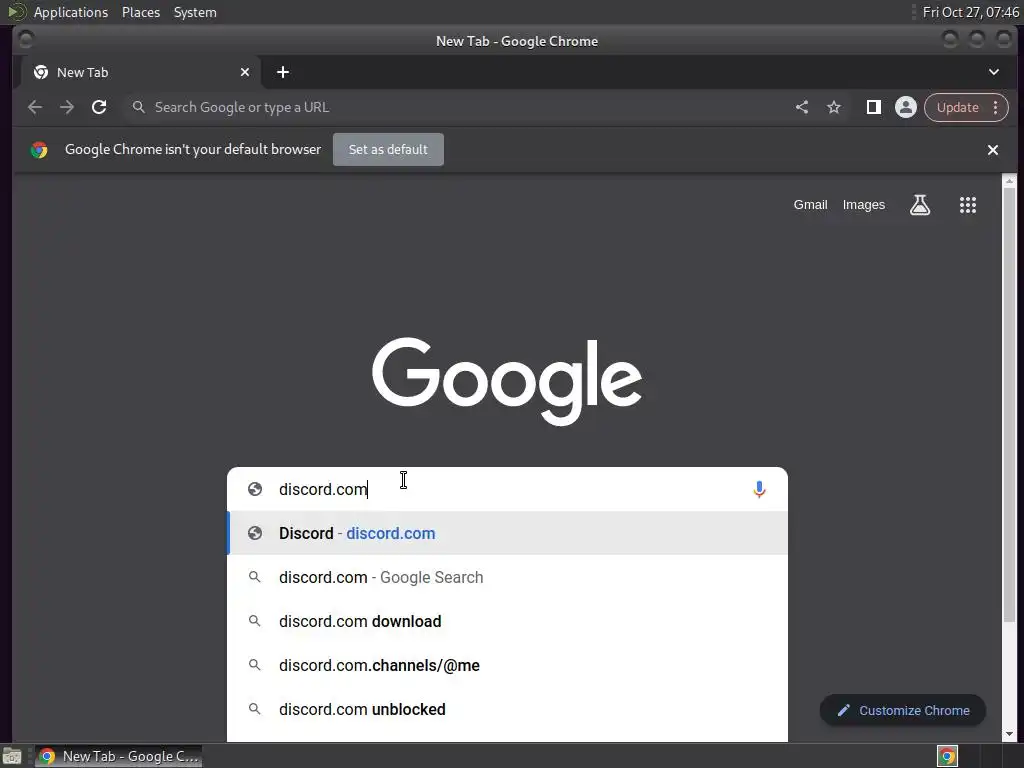Click the search icon in address bar
The image size is (1024, 768).
138,107
